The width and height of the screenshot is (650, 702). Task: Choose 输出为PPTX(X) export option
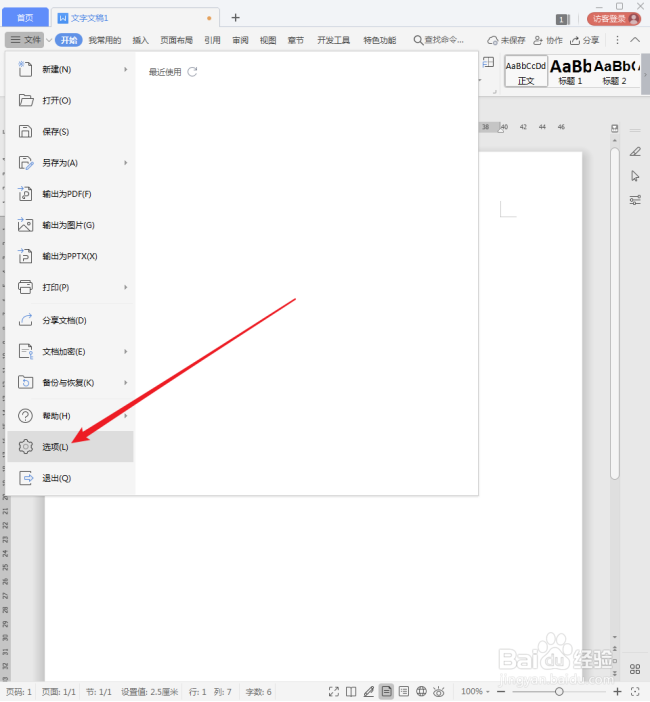tap(70, 256)
